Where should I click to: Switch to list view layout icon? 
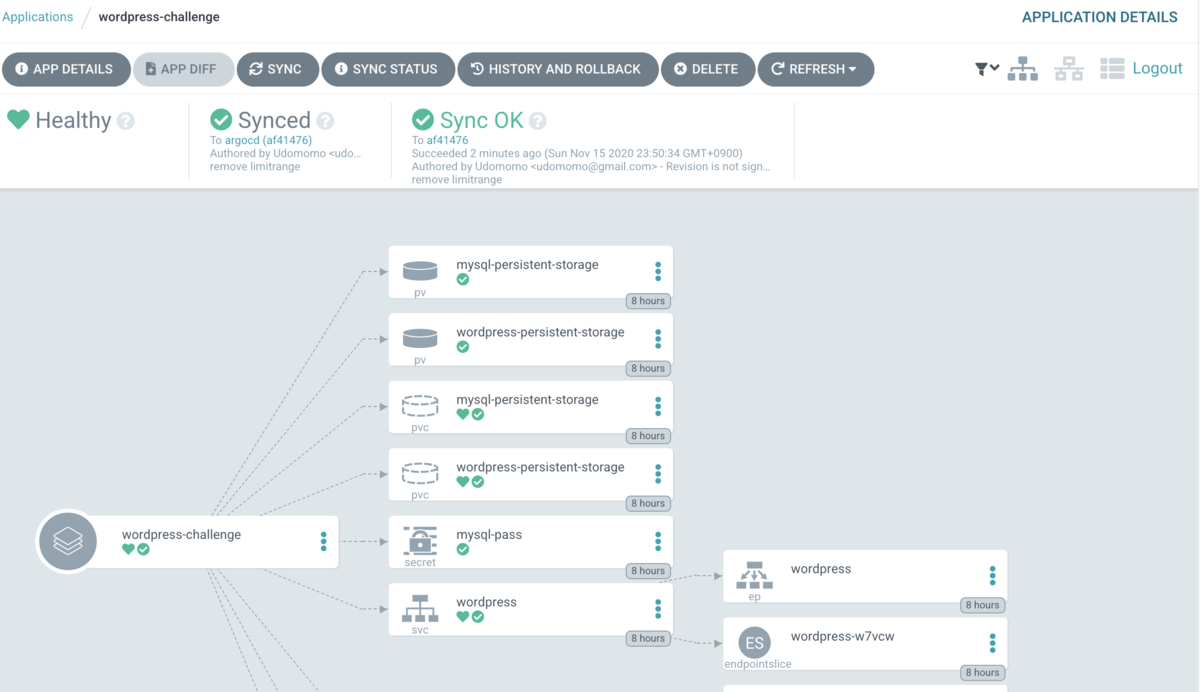click(1112, 69)
